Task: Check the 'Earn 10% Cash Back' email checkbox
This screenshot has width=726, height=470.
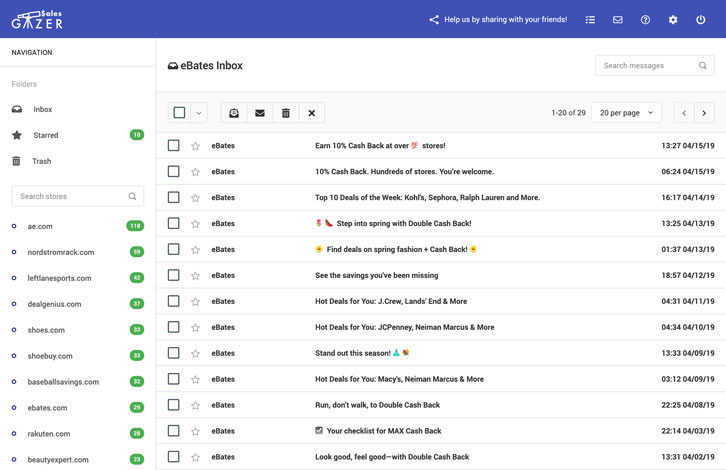Action: click(x=174, y=145)
